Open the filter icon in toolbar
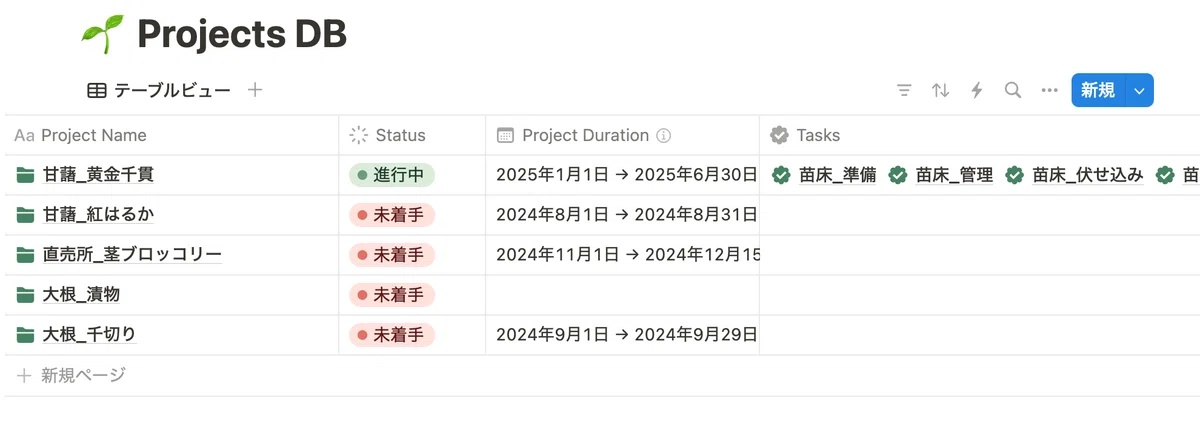This screenshot has width=1200, height=430. 904,90
